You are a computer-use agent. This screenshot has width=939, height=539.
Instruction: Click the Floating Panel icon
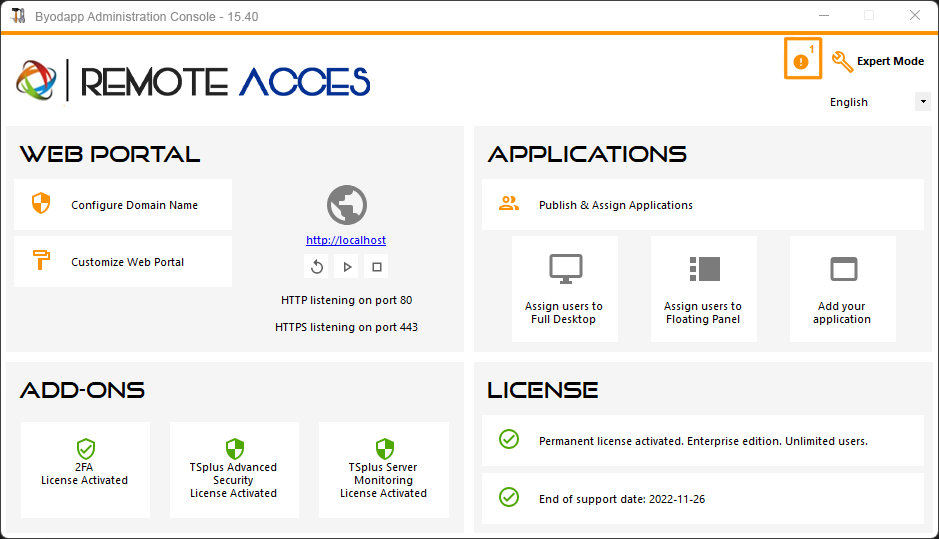(x=704, y=269)
